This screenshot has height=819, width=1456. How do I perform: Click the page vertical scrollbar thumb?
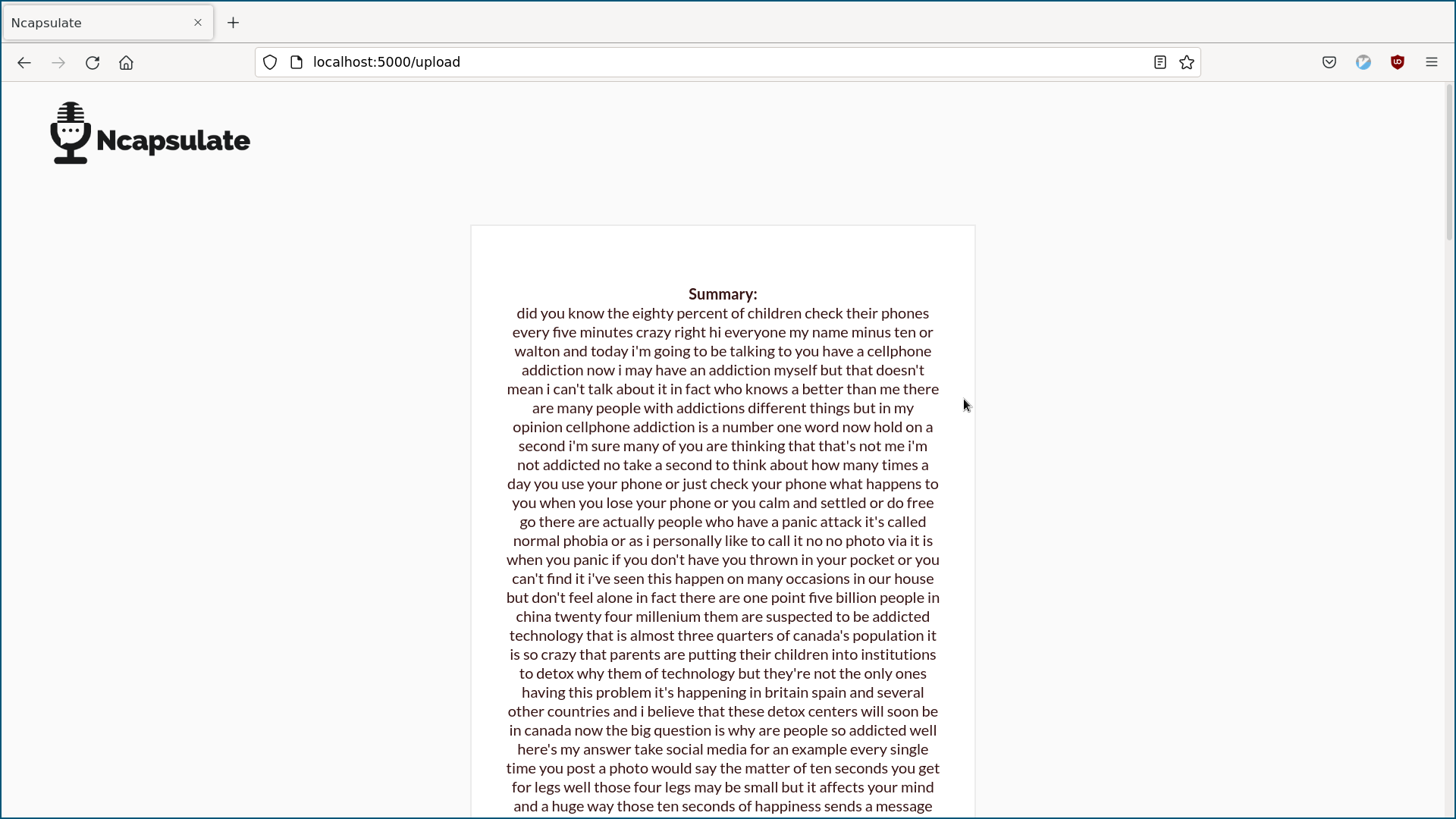point(1449,163)
